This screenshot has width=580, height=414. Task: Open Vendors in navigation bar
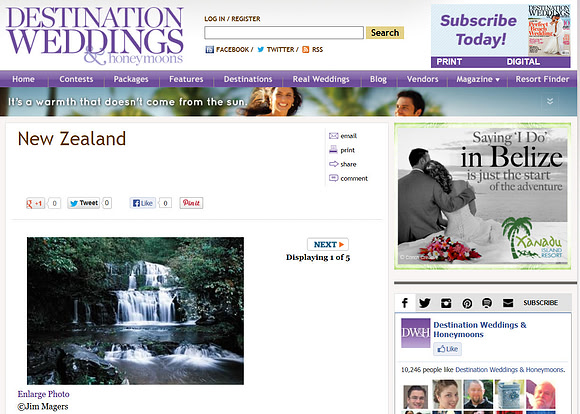422,79
